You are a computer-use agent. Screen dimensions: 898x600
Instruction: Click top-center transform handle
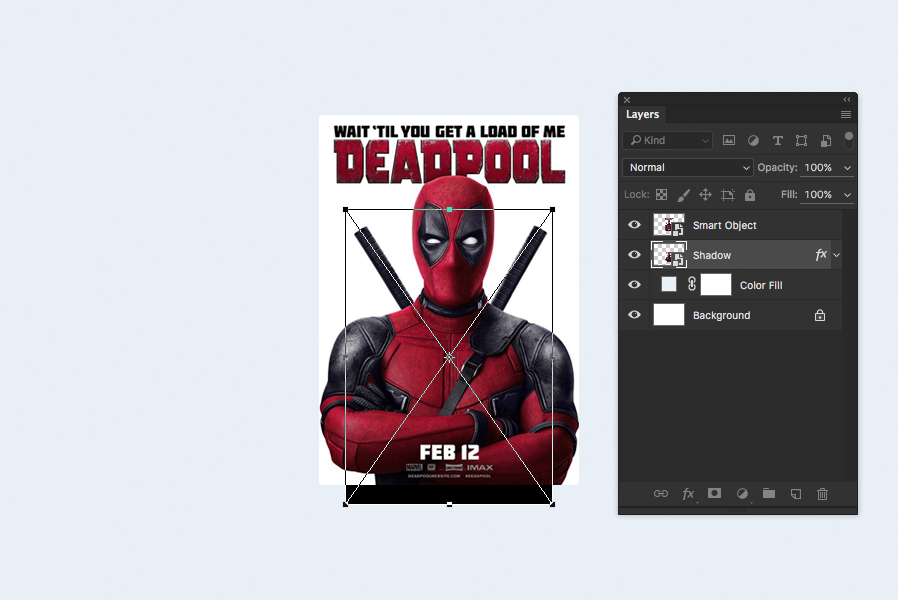pyautogui.click(x=450, y=210)
